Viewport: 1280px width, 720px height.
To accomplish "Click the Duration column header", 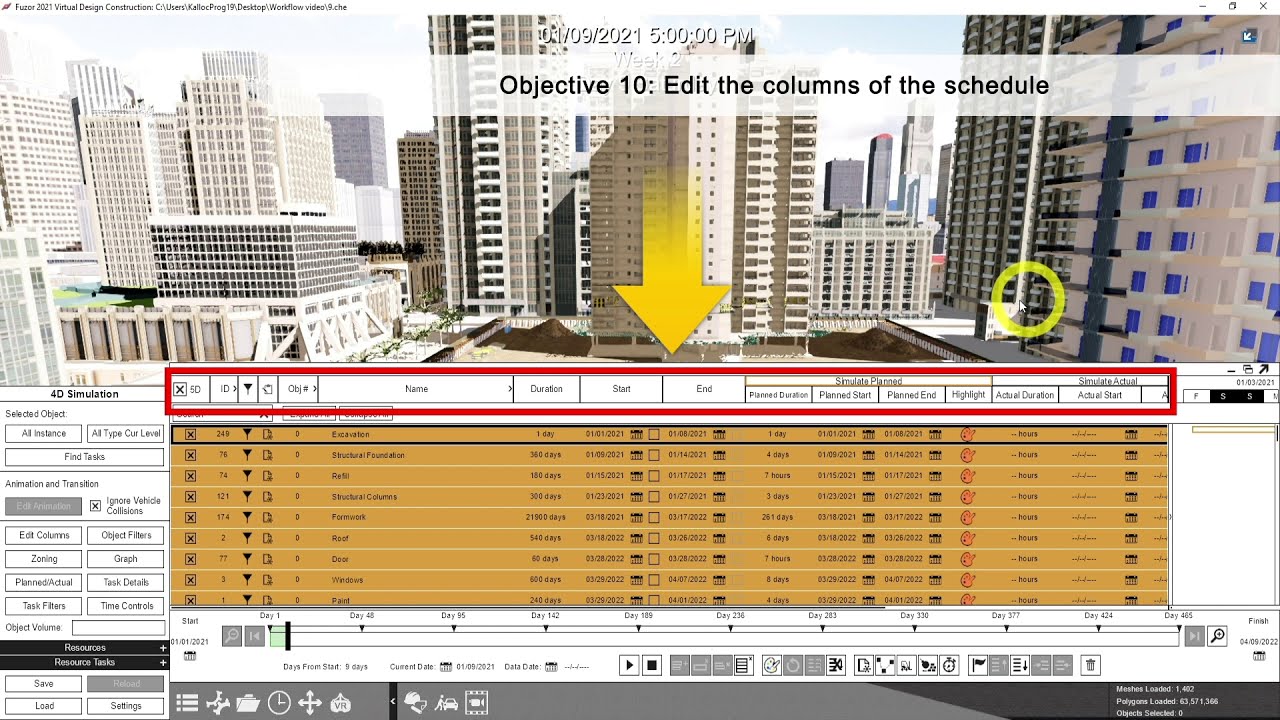I will [x=546, y=389].
